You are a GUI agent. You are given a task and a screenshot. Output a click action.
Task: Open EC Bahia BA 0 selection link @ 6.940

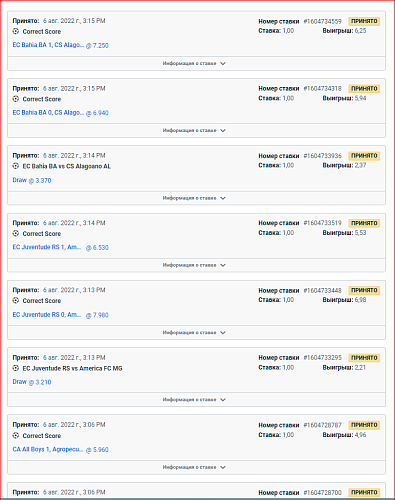tap(60, 113)
